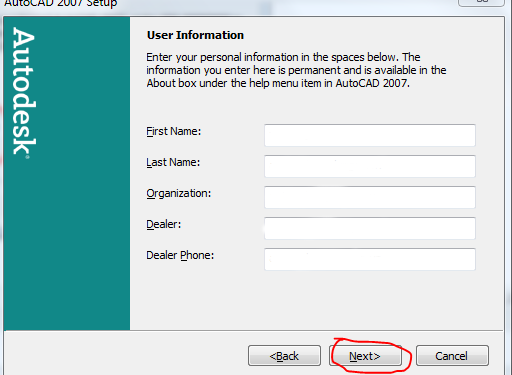This screenshot has width=512, height=375.
Task: Select the Last Name input box
Action: pos(370,166)
